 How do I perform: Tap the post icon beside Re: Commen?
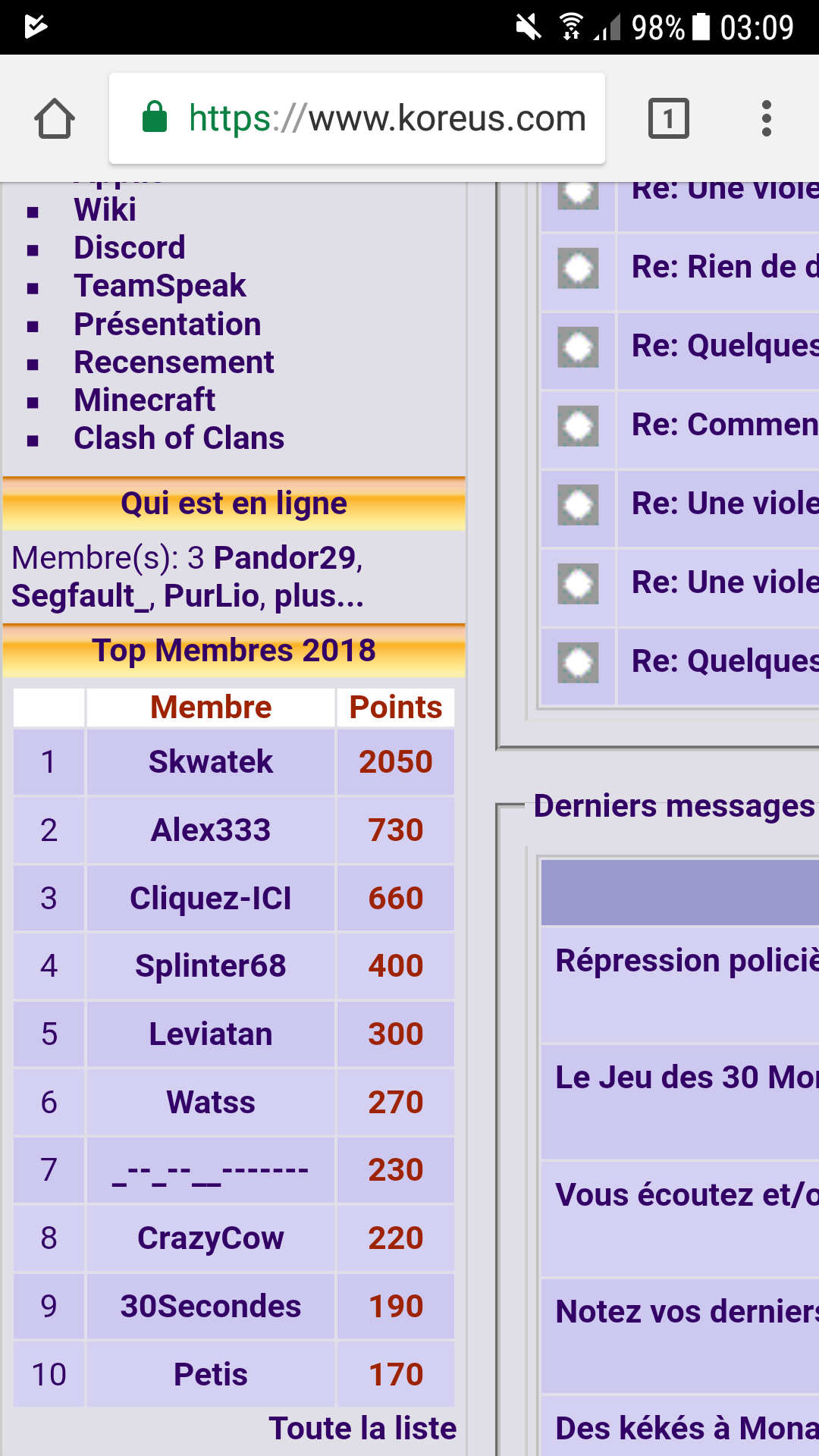tap(578, 425)
